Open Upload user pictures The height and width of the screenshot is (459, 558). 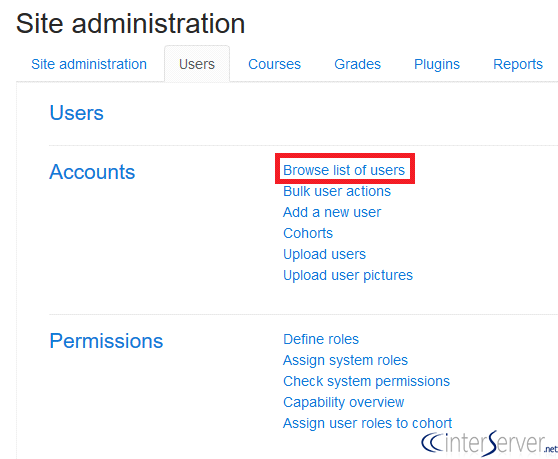348,275
